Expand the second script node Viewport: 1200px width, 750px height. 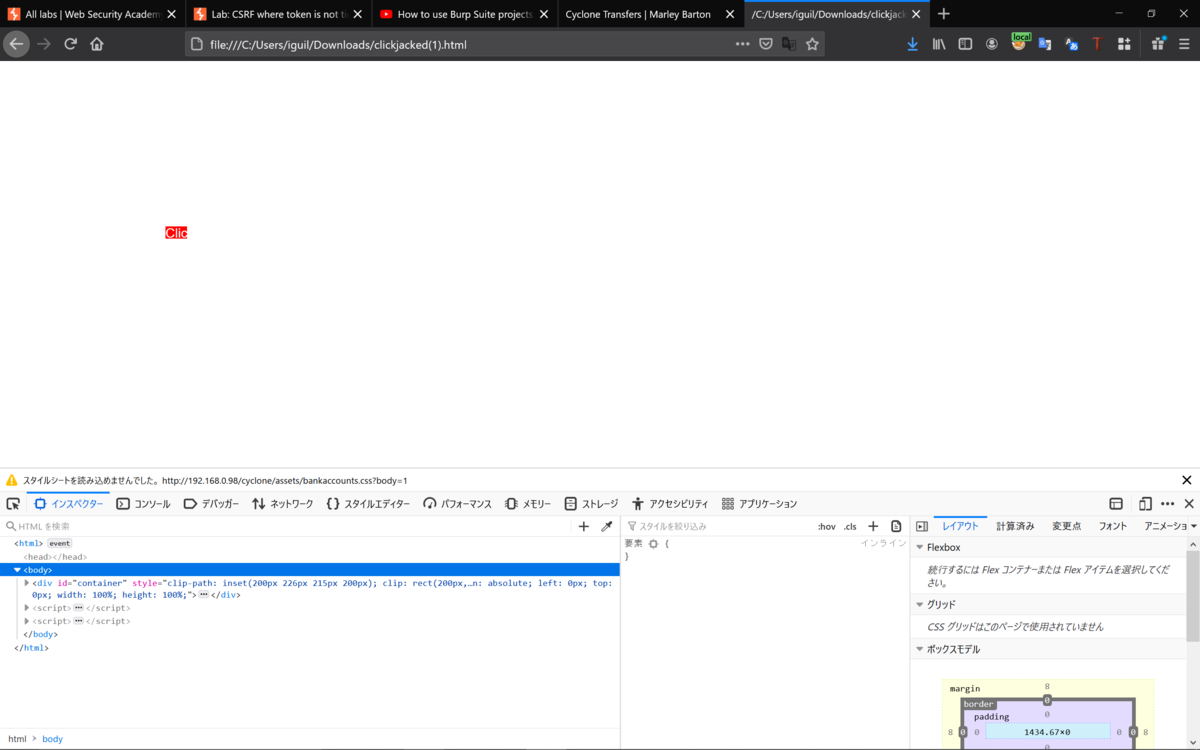[x=27, y=620]
